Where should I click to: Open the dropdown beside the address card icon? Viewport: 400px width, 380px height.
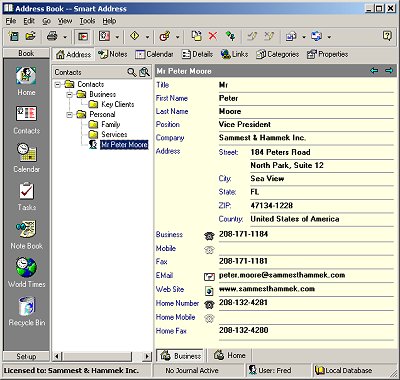117,37
